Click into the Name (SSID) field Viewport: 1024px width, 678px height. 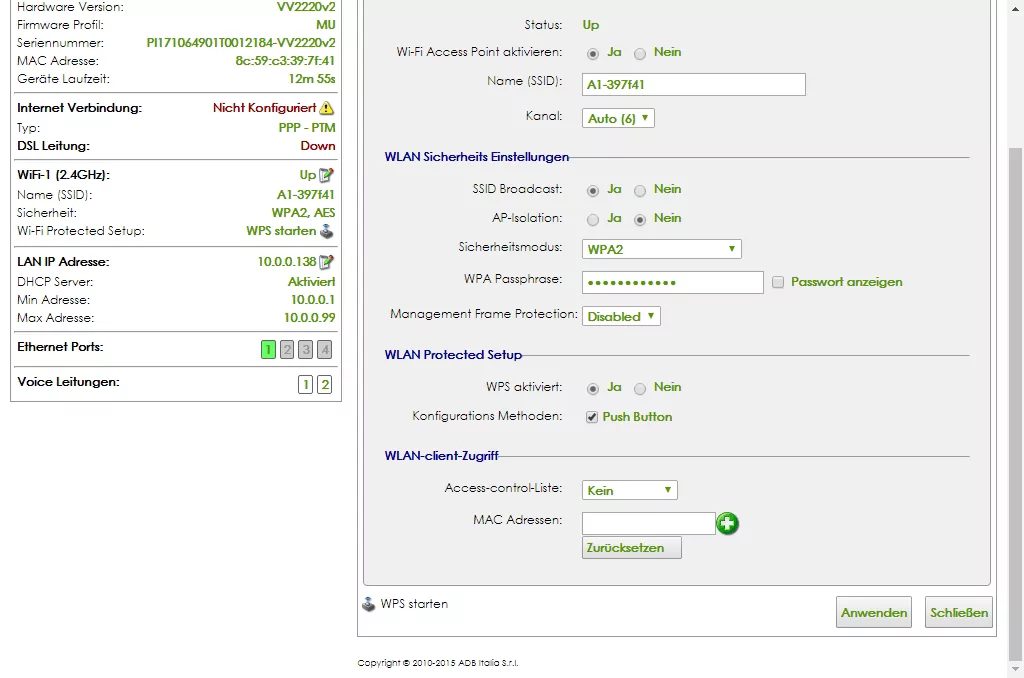click(693, 84)
